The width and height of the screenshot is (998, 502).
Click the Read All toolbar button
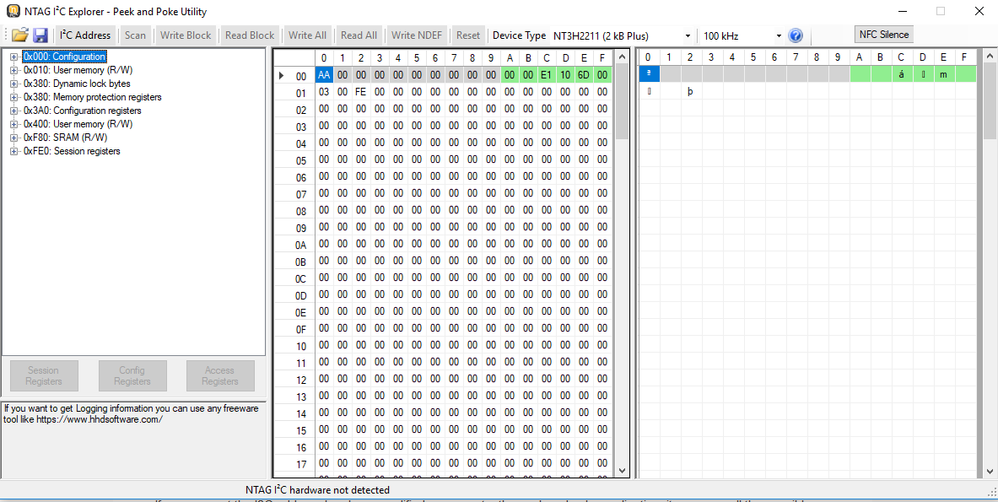click(359, 36)
